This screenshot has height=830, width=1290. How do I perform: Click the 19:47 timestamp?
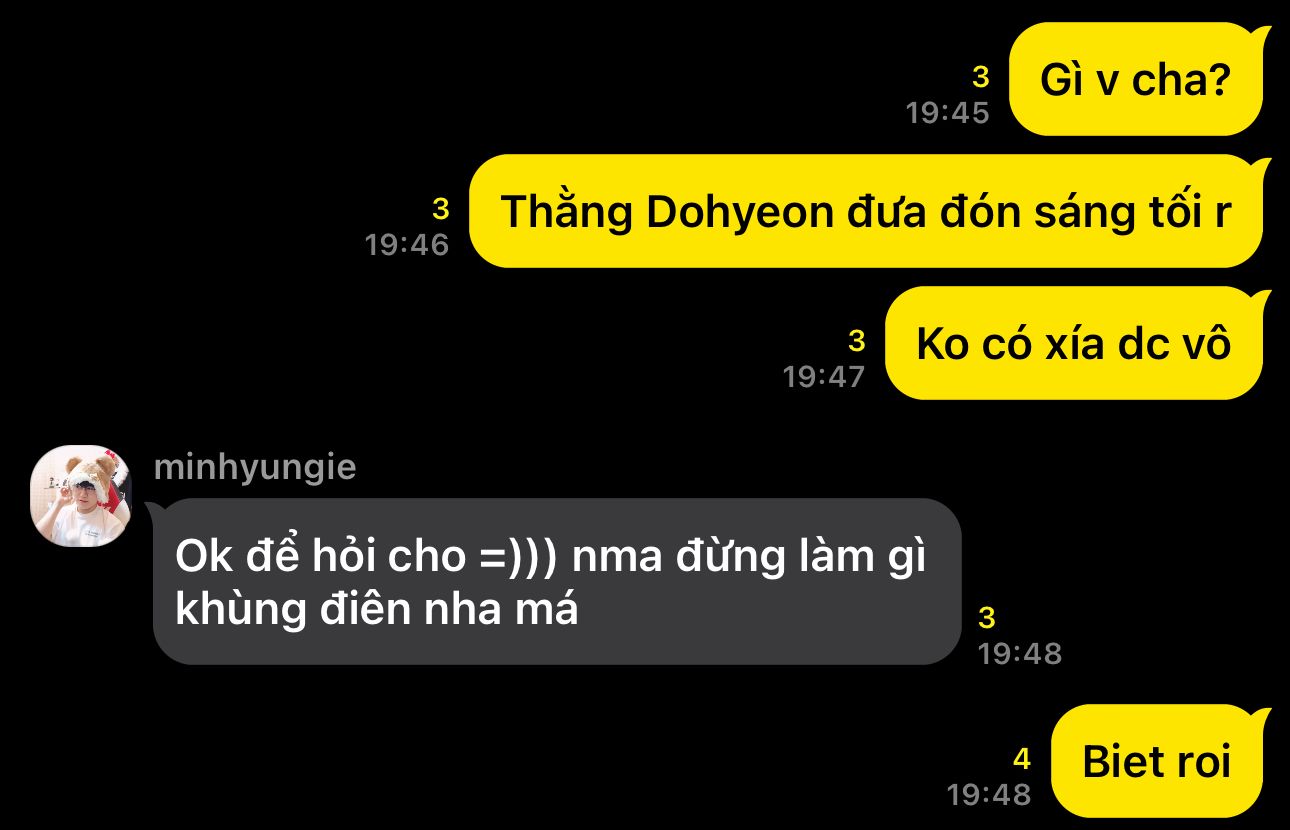pos(824,377)
